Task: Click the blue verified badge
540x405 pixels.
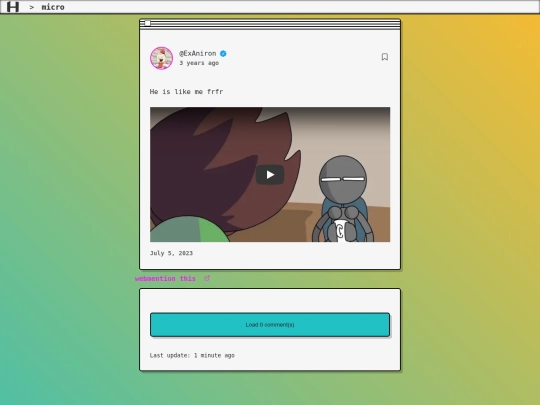Action: tap(223, 54)
